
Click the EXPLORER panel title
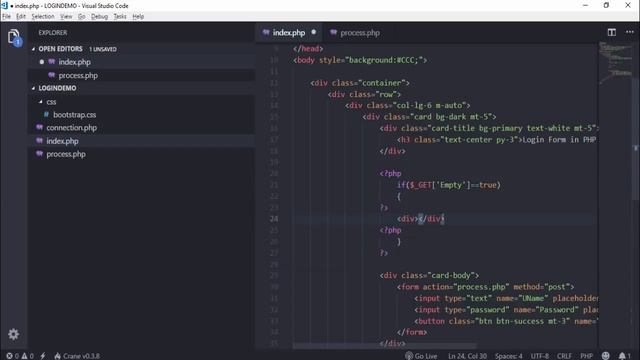53,32
